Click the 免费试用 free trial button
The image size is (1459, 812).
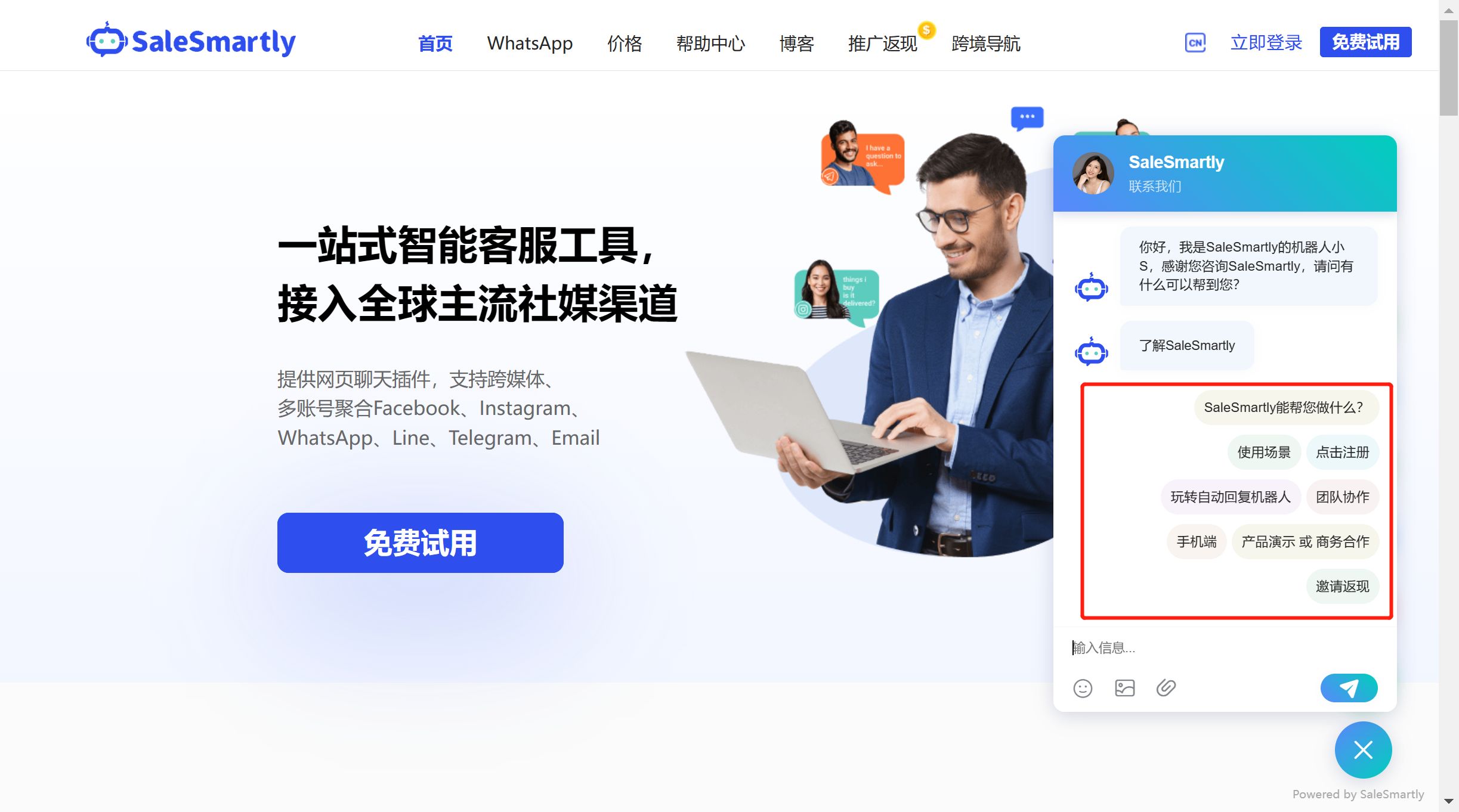pyautogui.click(x=420, y=543)
